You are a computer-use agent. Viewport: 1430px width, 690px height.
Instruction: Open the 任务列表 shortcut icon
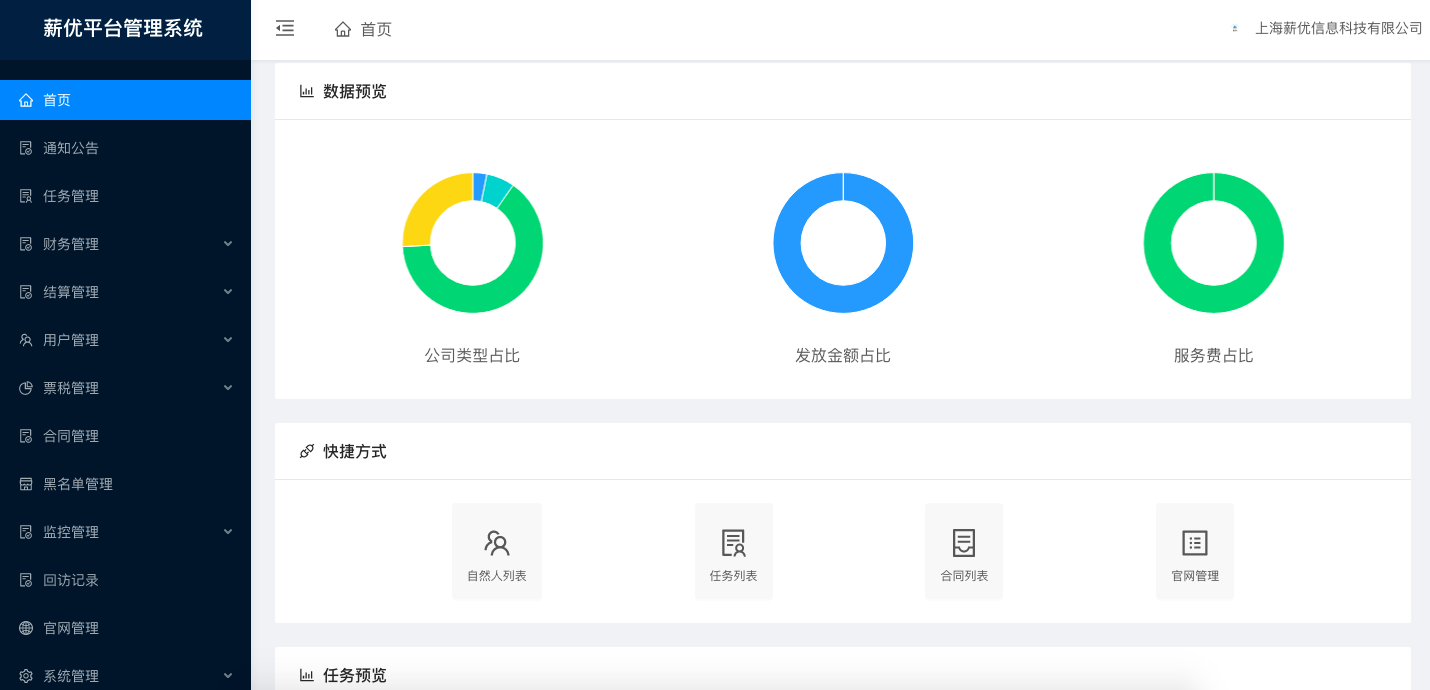point(734,543)
